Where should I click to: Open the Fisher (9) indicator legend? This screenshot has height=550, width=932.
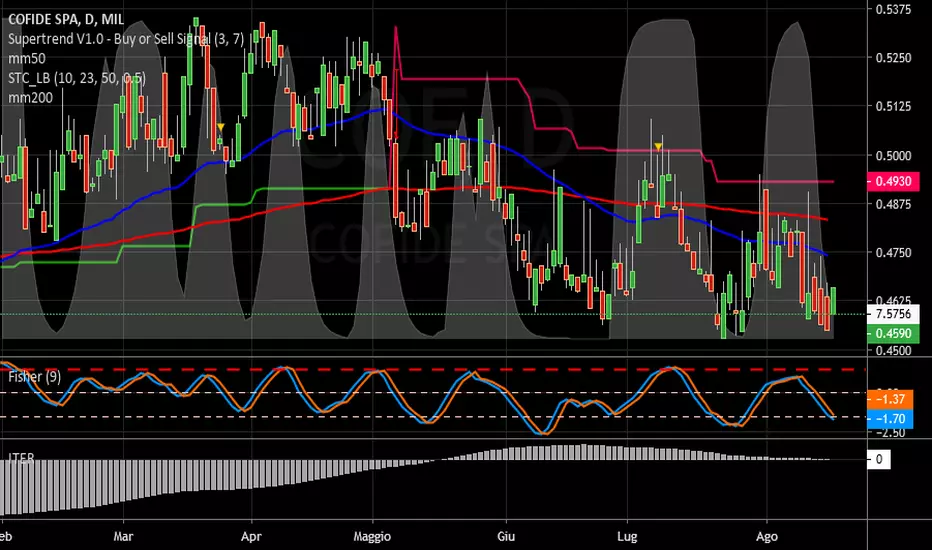(33, 377)
